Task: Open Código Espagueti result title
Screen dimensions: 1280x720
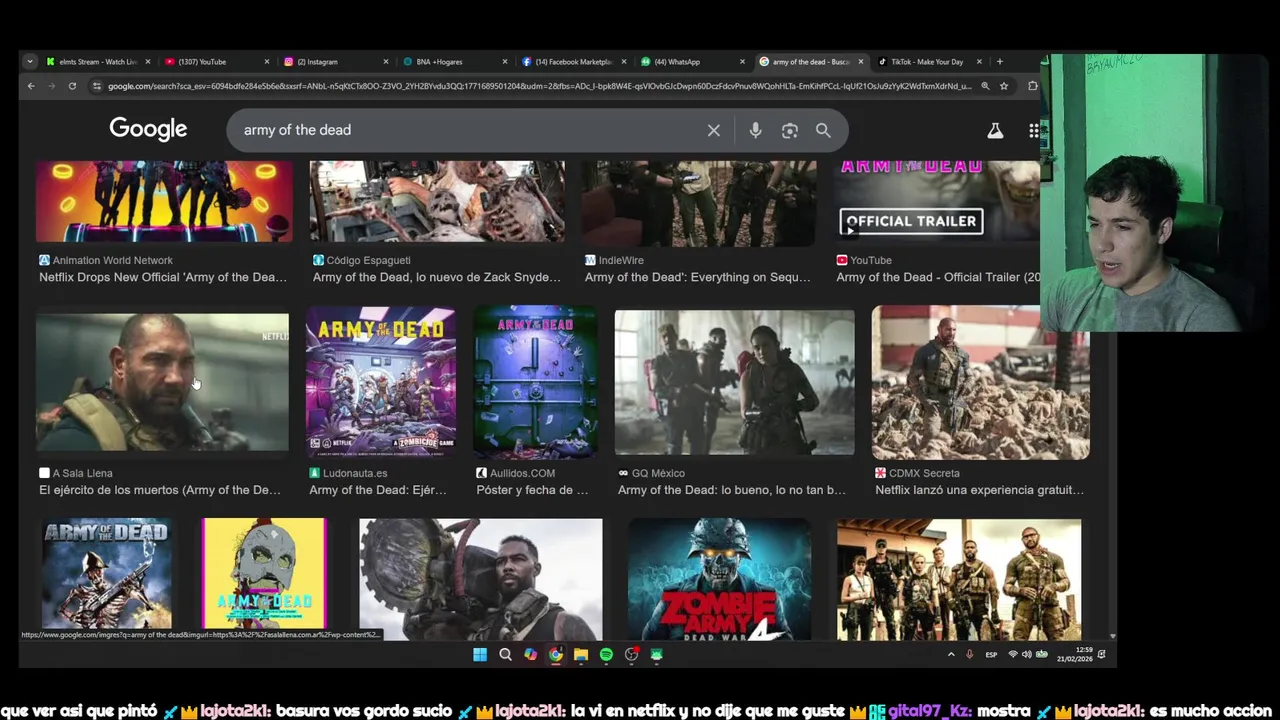Action: pyautogui.click(x=437, y=277)
